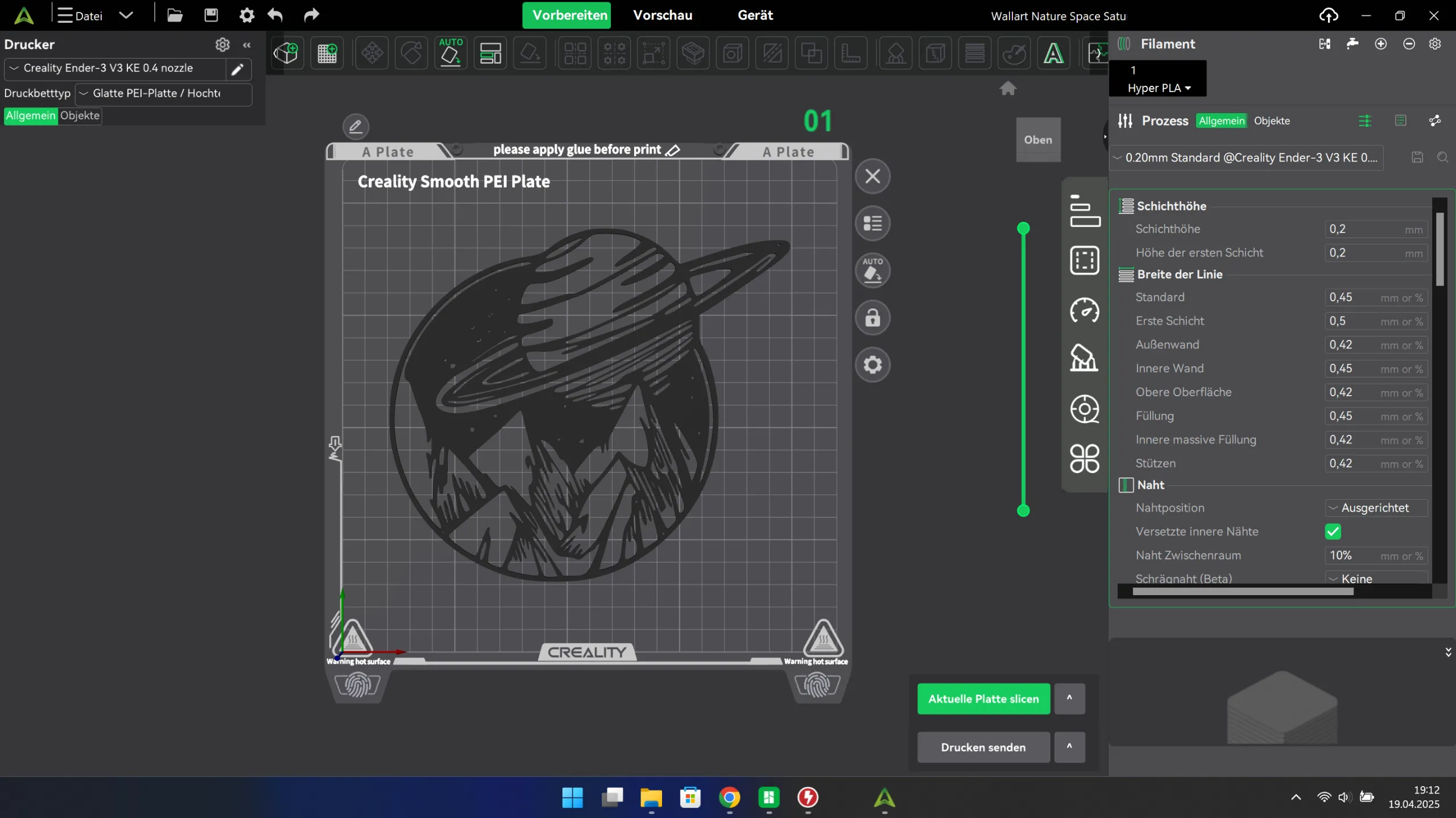Select the Move tool in toolbar
This screenshot has height=818, width=1456.
(x=372, y=53)
